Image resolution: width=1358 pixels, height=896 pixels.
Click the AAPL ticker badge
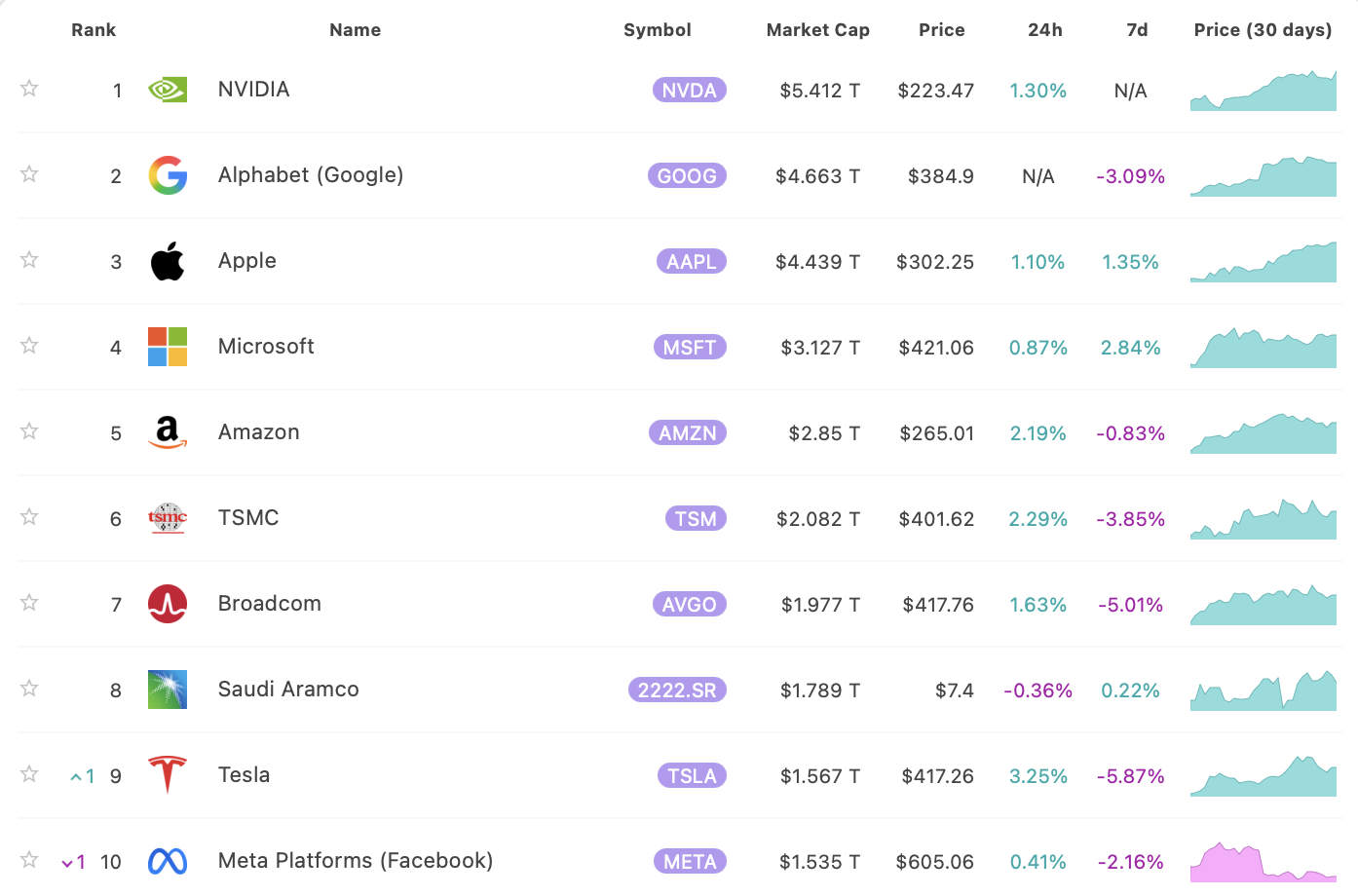point(692,262)
